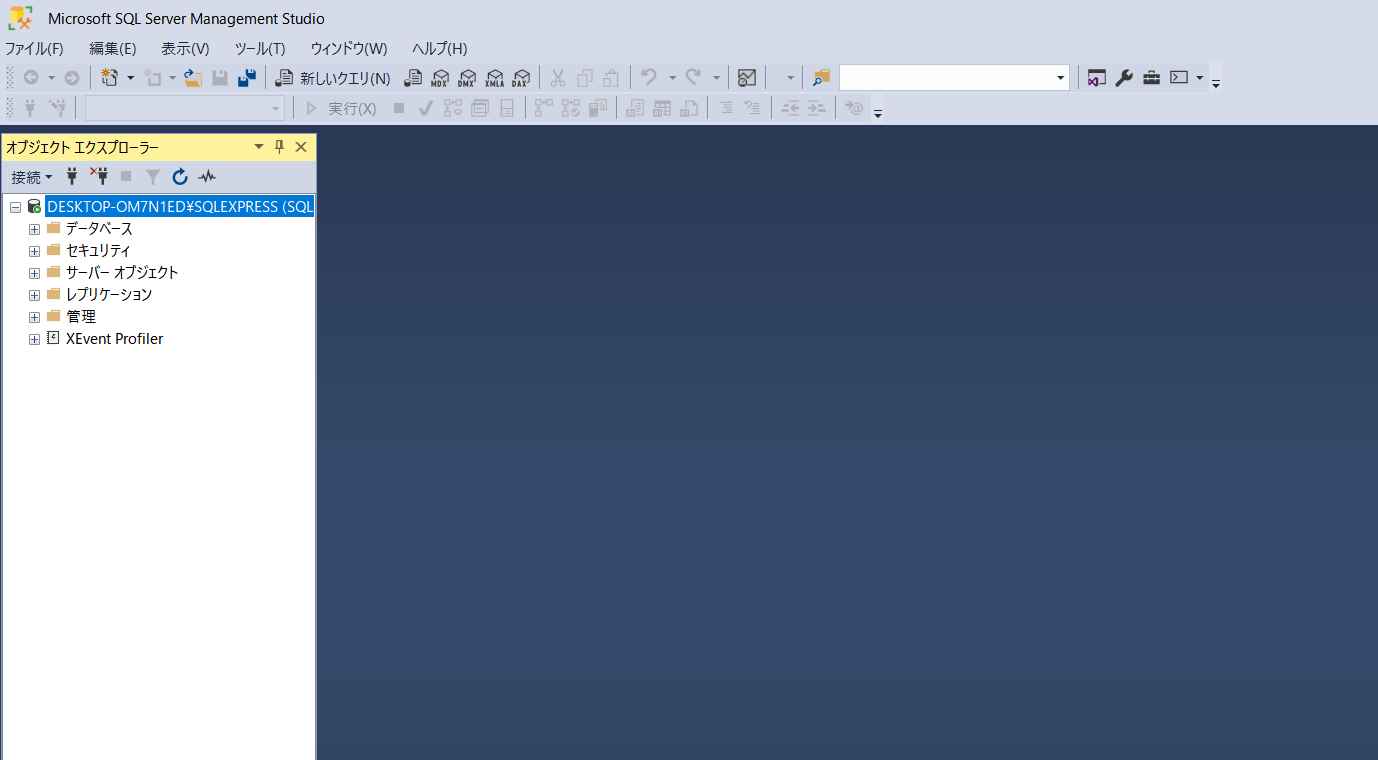1378x760 pixels.
Task: Click the New Project icon in toolbar
Action: 110,78
